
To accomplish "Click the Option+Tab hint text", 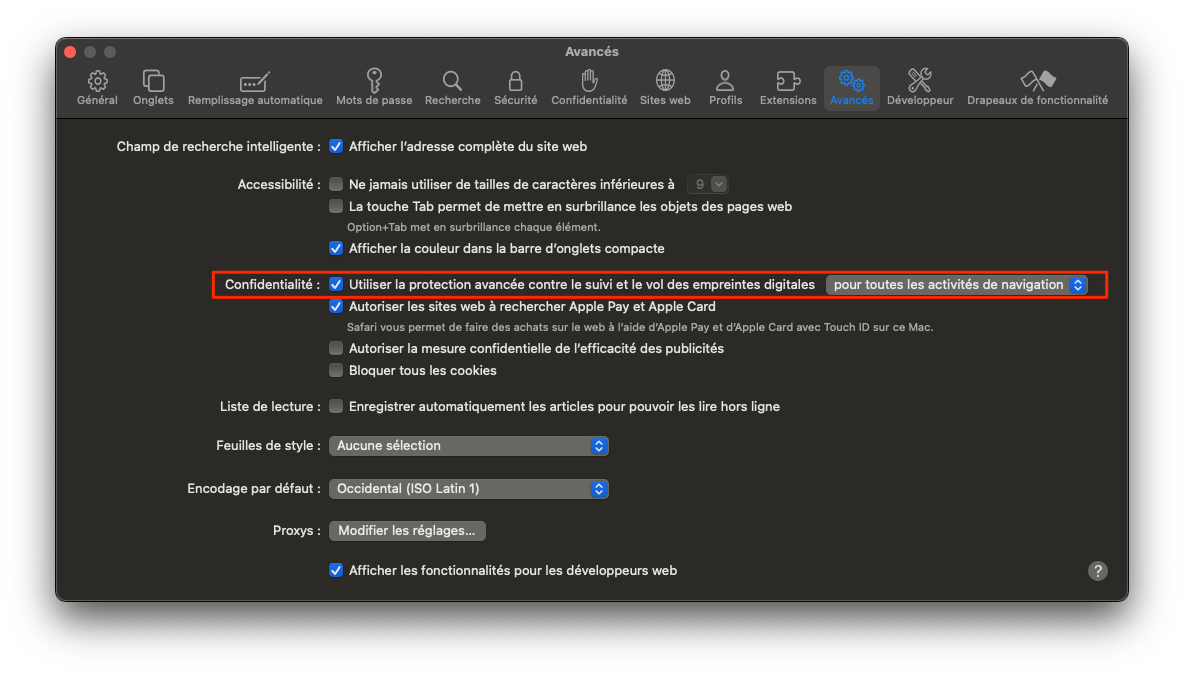I will (473, 227).
